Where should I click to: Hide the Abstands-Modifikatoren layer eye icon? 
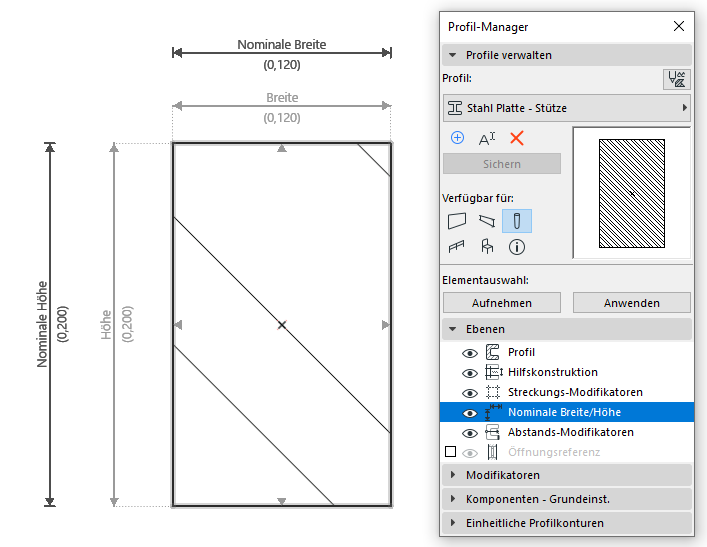click(470, 433)
